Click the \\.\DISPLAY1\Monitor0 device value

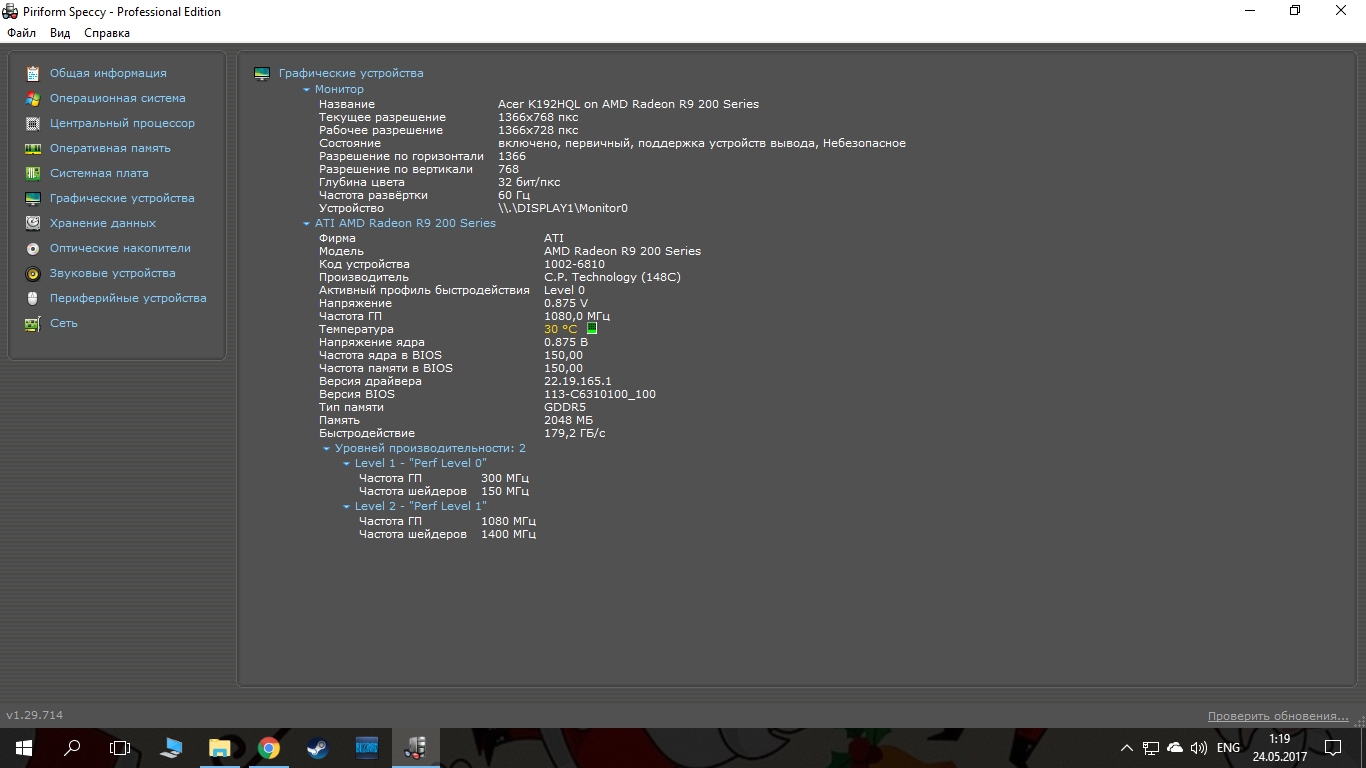[x=563, y=208]
